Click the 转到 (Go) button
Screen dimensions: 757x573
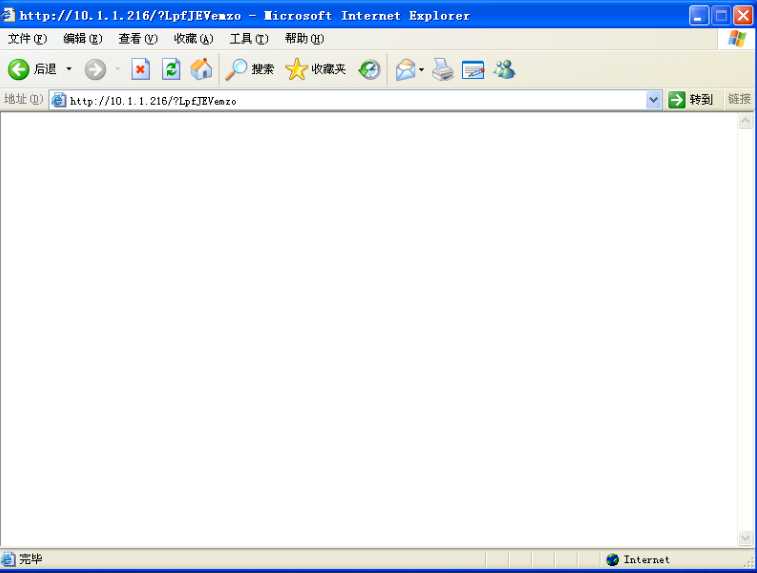[690, 100]
